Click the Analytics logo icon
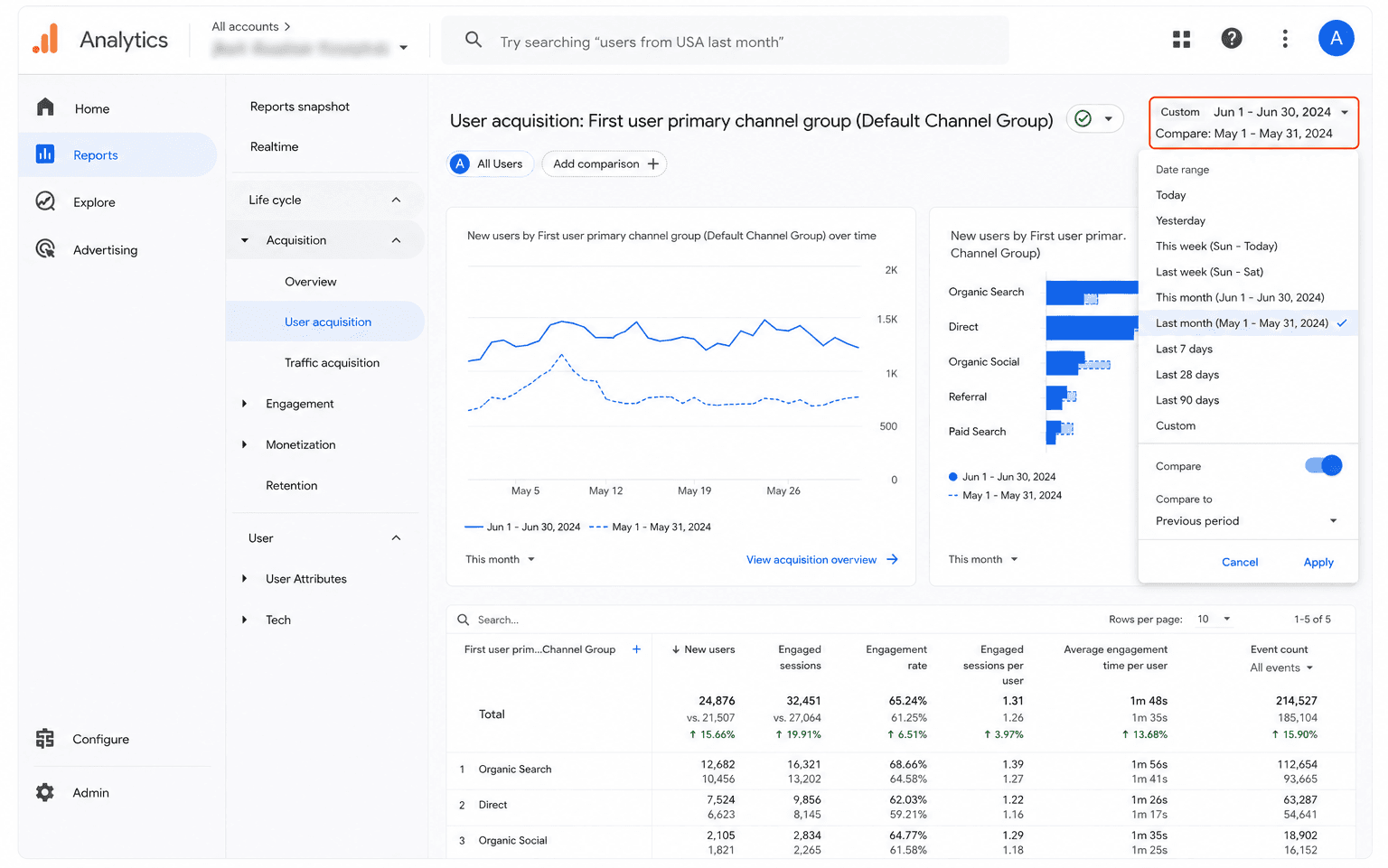The width and height of the screenshot is (1388, 868). point(46,40)
